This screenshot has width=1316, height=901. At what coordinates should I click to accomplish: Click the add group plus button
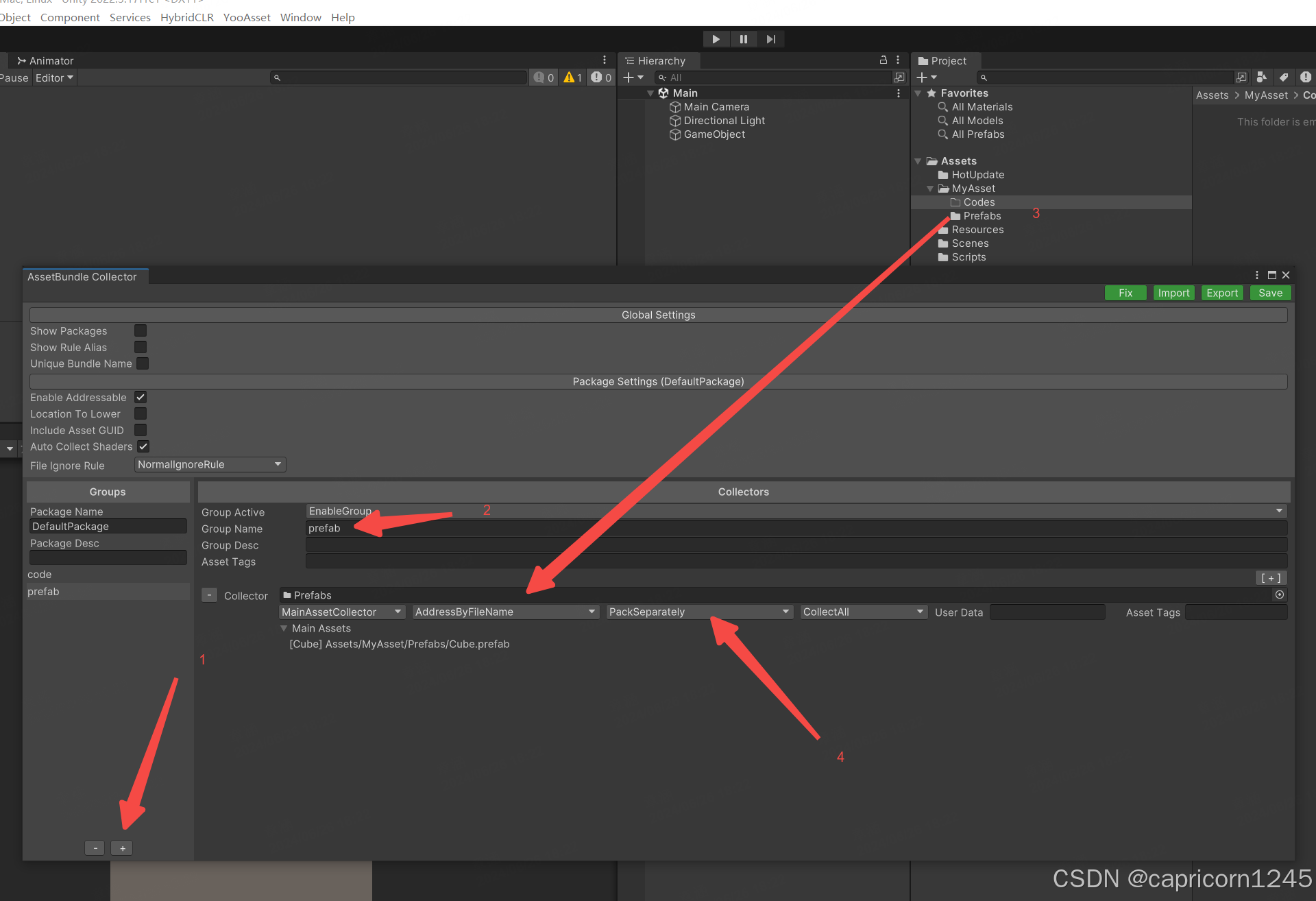click(x=122, y=848)
